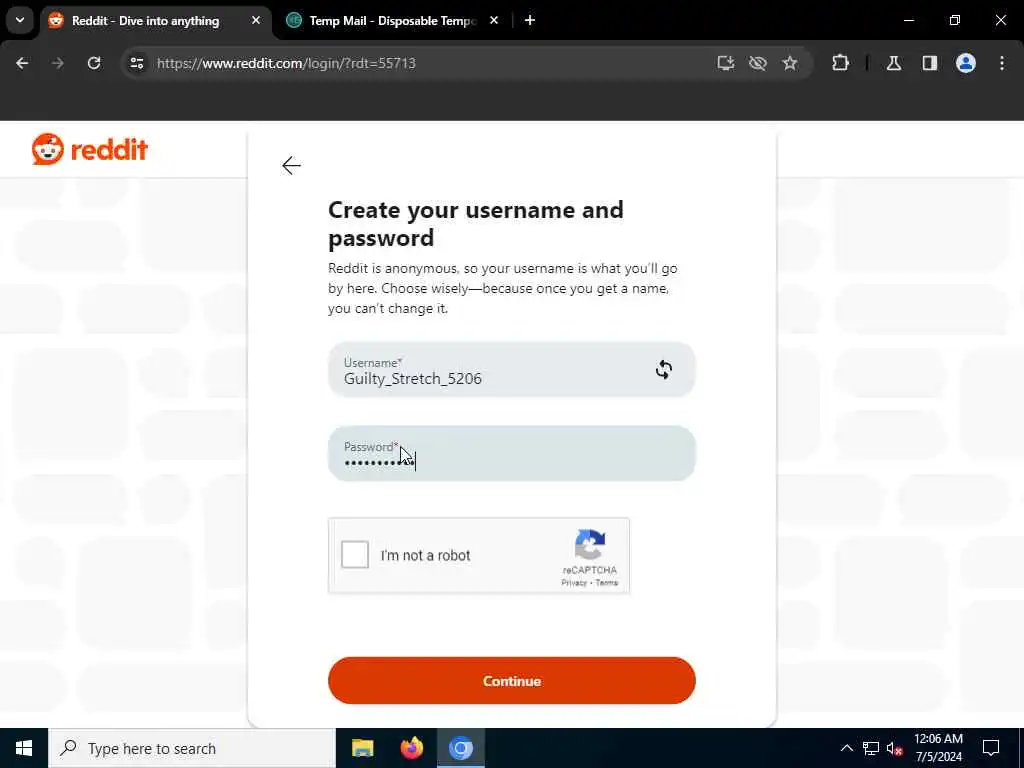Click the Continue button

pos(511,680)
